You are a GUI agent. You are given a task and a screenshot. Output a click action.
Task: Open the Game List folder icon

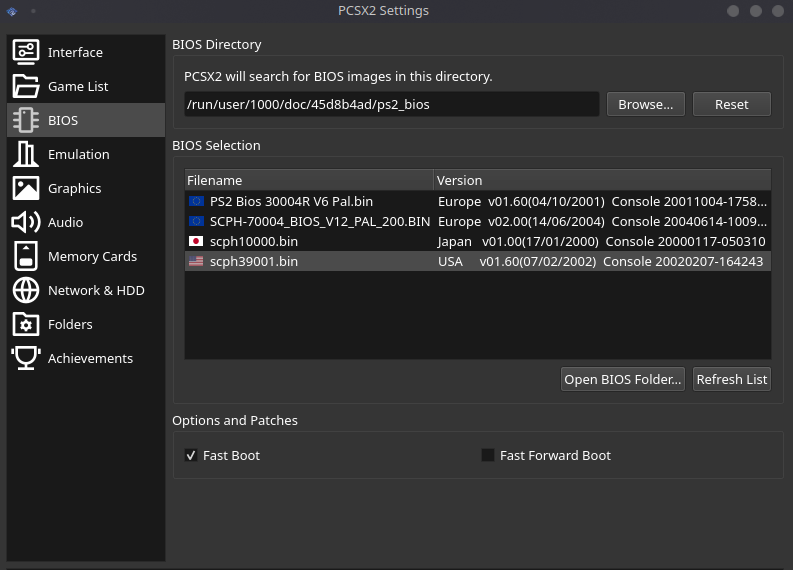click(26, 86)
